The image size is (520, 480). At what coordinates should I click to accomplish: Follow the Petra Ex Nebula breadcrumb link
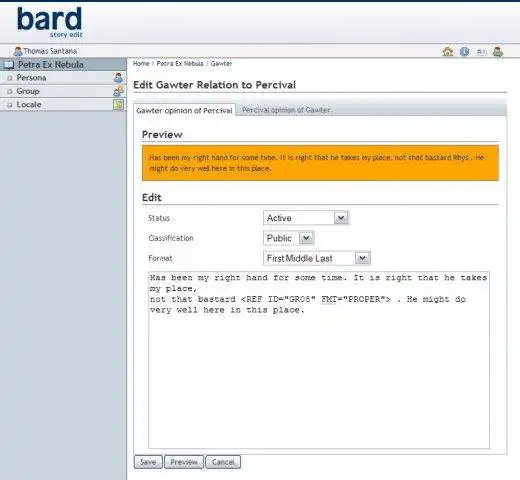tap(180, 63)
